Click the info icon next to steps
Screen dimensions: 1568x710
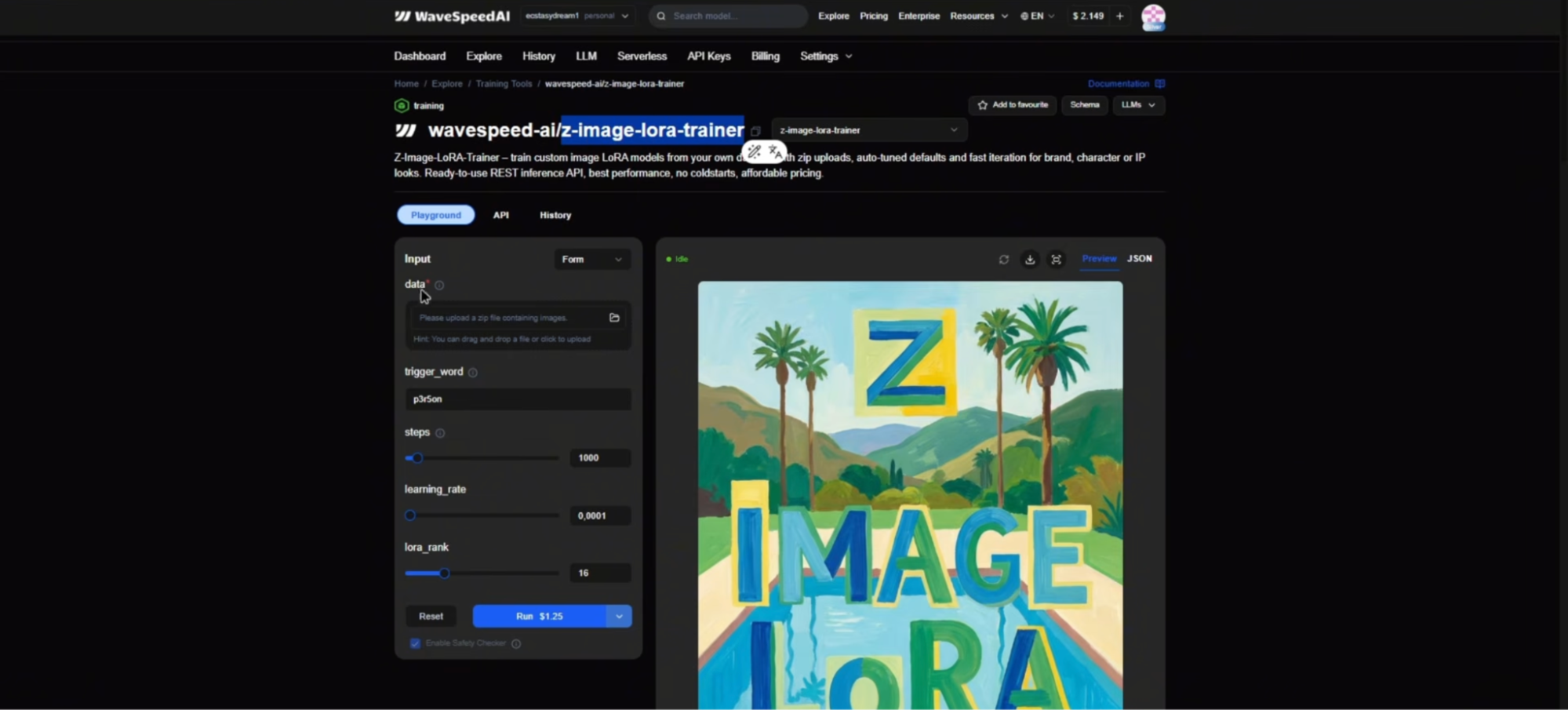point(440,433)
